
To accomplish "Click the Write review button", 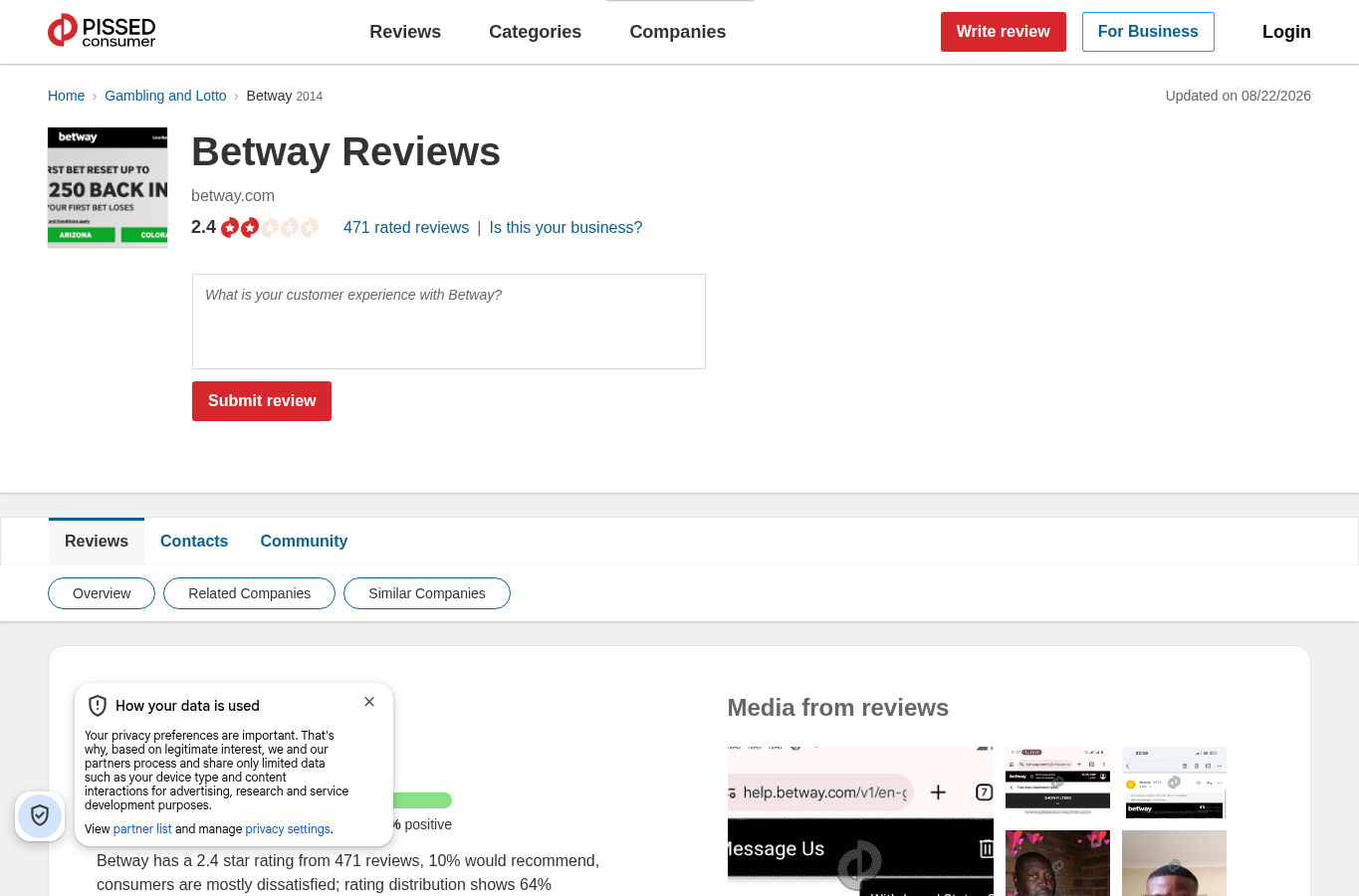I will tap(1004, 32).
